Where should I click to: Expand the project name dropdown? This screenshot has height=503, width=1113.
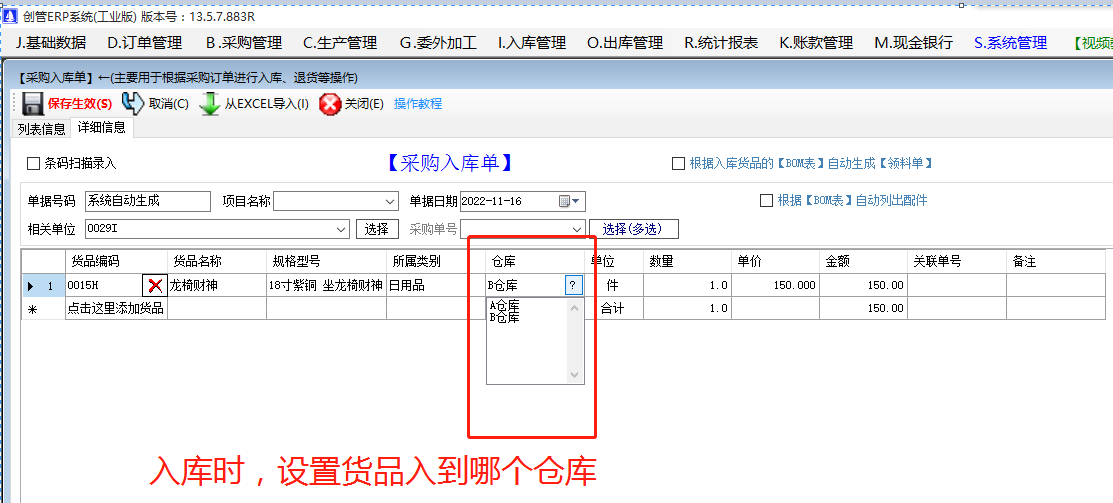click(390, 201)
